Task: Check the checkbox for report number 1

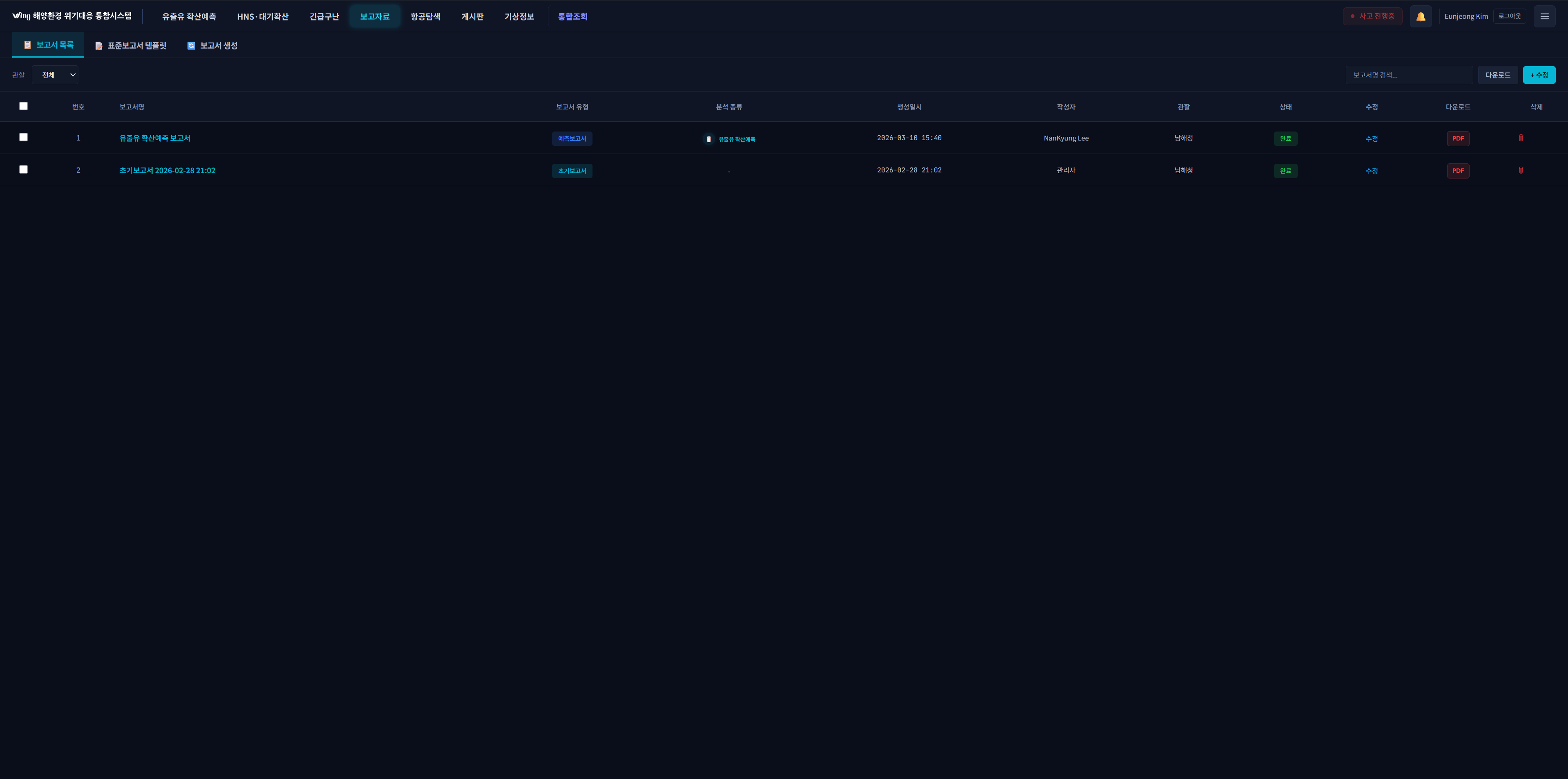Action: [23, 137]
